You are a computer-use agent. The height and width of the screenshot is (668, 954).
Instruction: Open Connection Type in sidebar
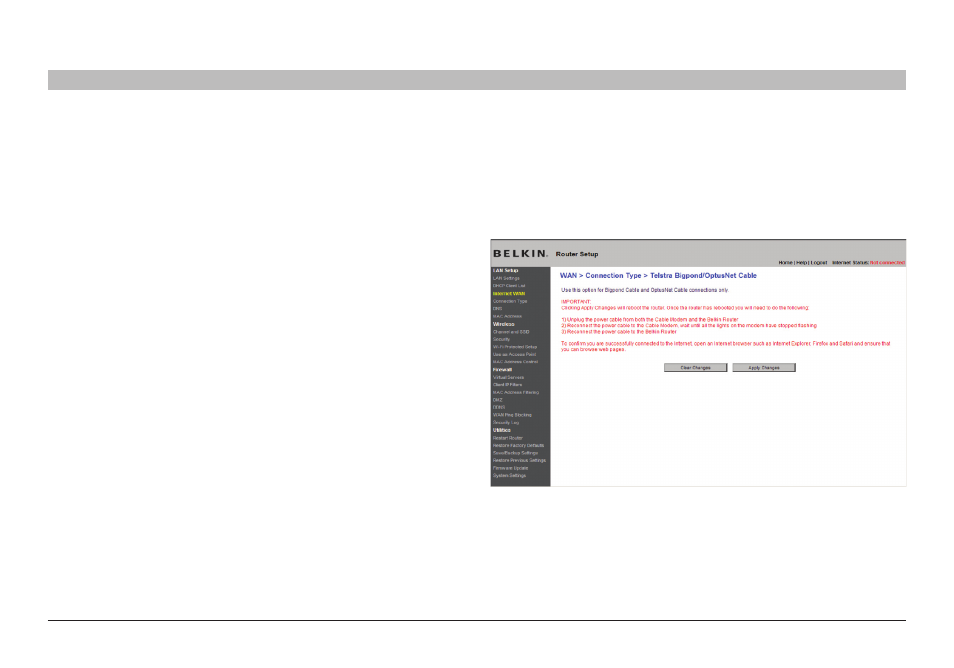click(x=510, y=301)
